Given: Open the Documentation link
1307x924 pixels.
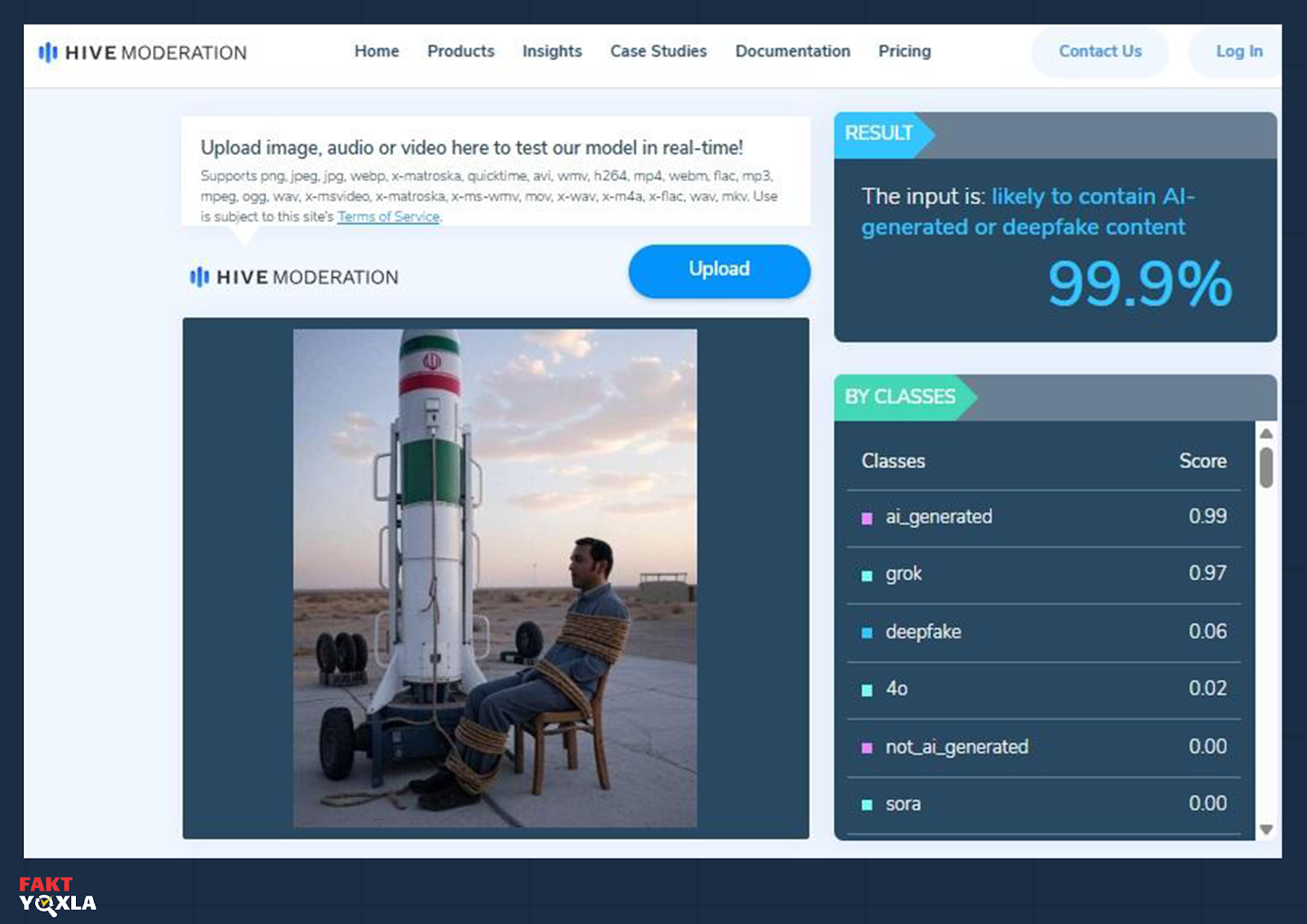Looking at the screenshot, I should pos(792,51).
